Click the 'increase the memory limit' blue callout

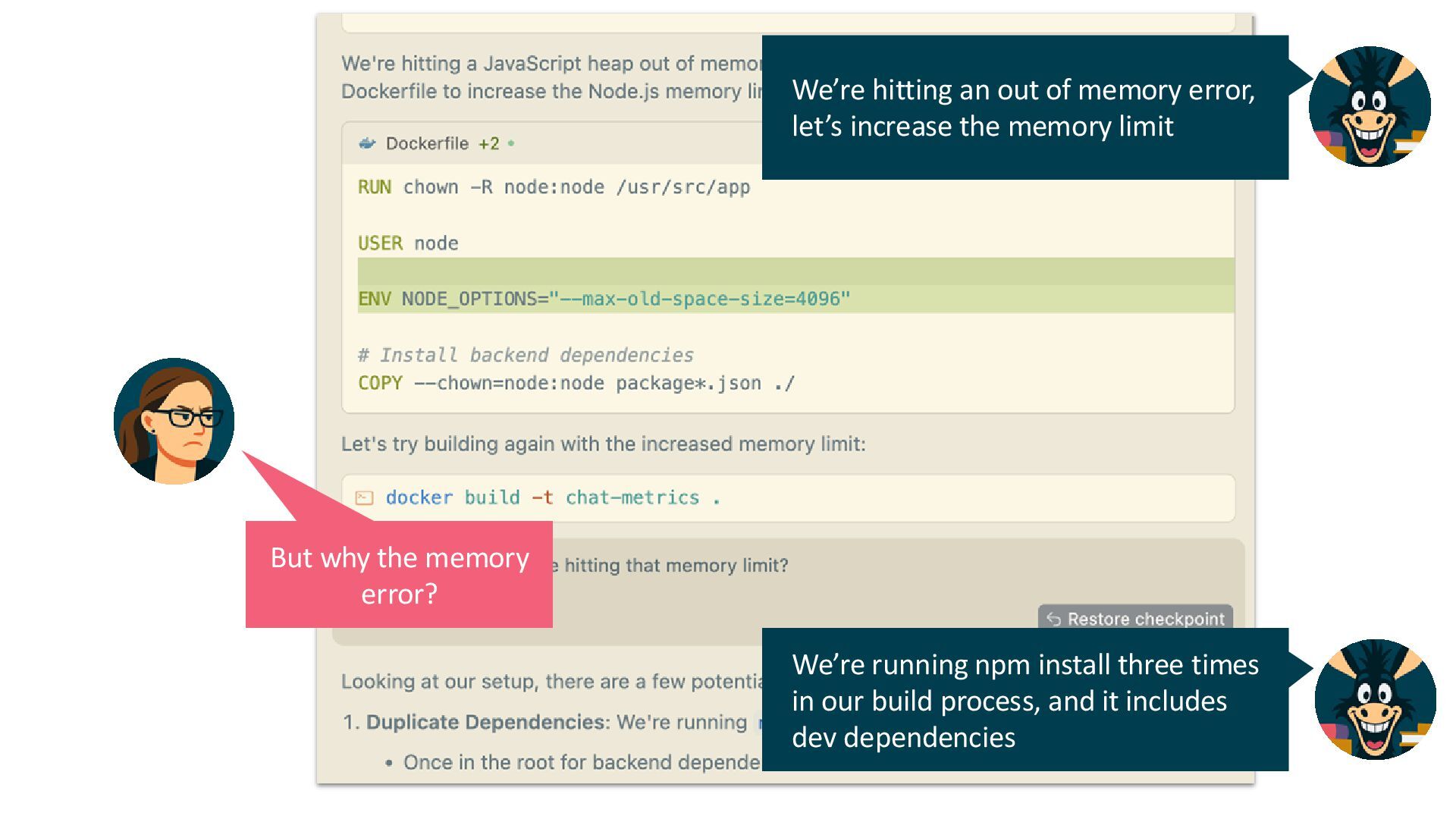pos(1024,108)
